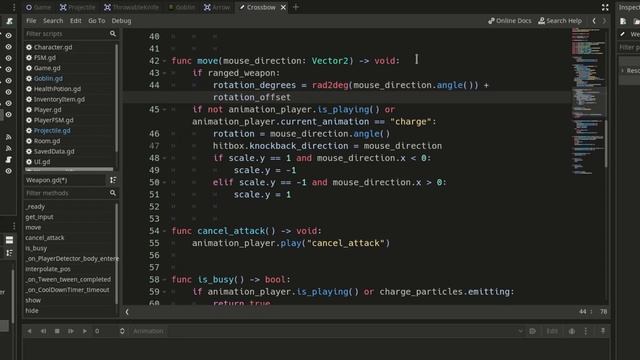This screenshot has height=360, width=640.
Task: Open Room.gd in the script list
Action: [x=47, y=141]
